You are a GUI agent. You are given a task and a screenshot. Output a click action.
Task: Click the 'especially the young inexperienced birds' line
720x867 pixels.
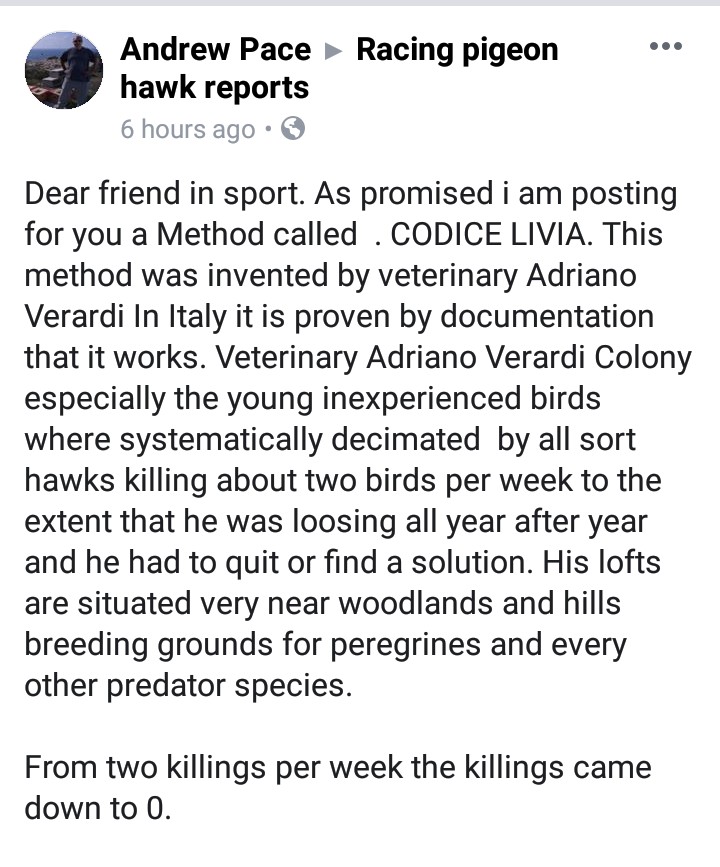[312, 399]
